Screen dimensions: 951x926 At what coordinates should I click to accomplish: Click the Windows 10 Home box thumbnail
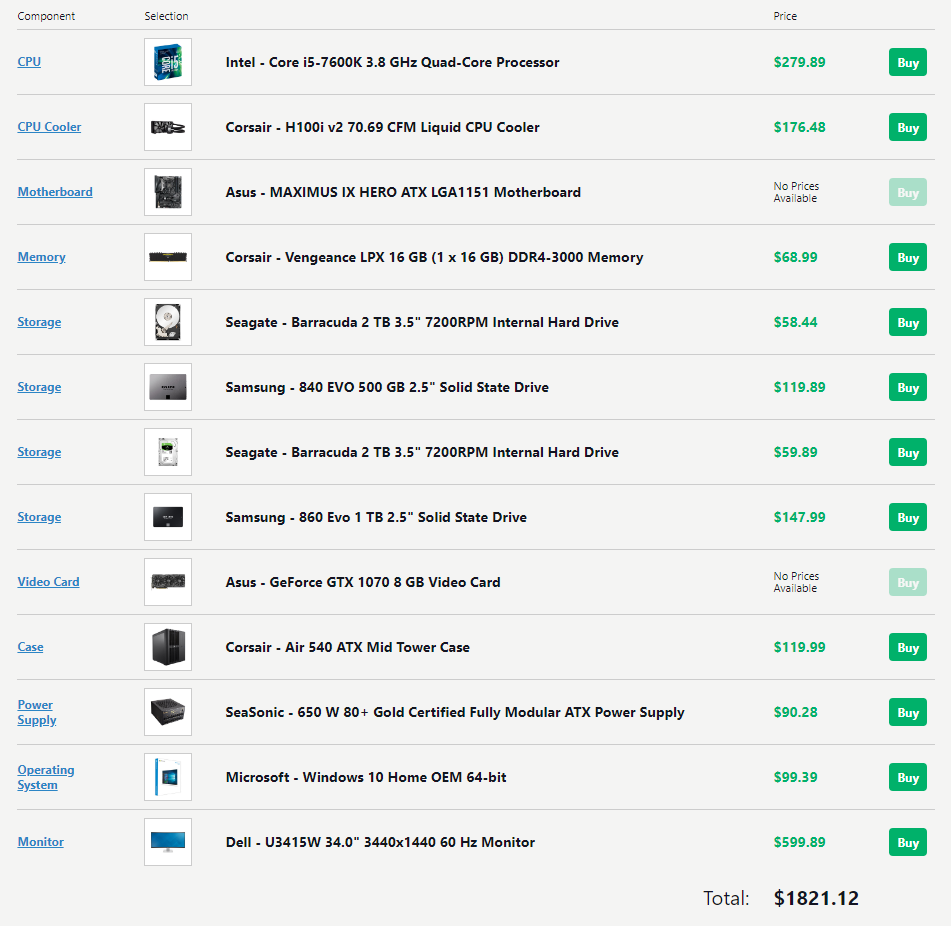click(x=168, y=777)
